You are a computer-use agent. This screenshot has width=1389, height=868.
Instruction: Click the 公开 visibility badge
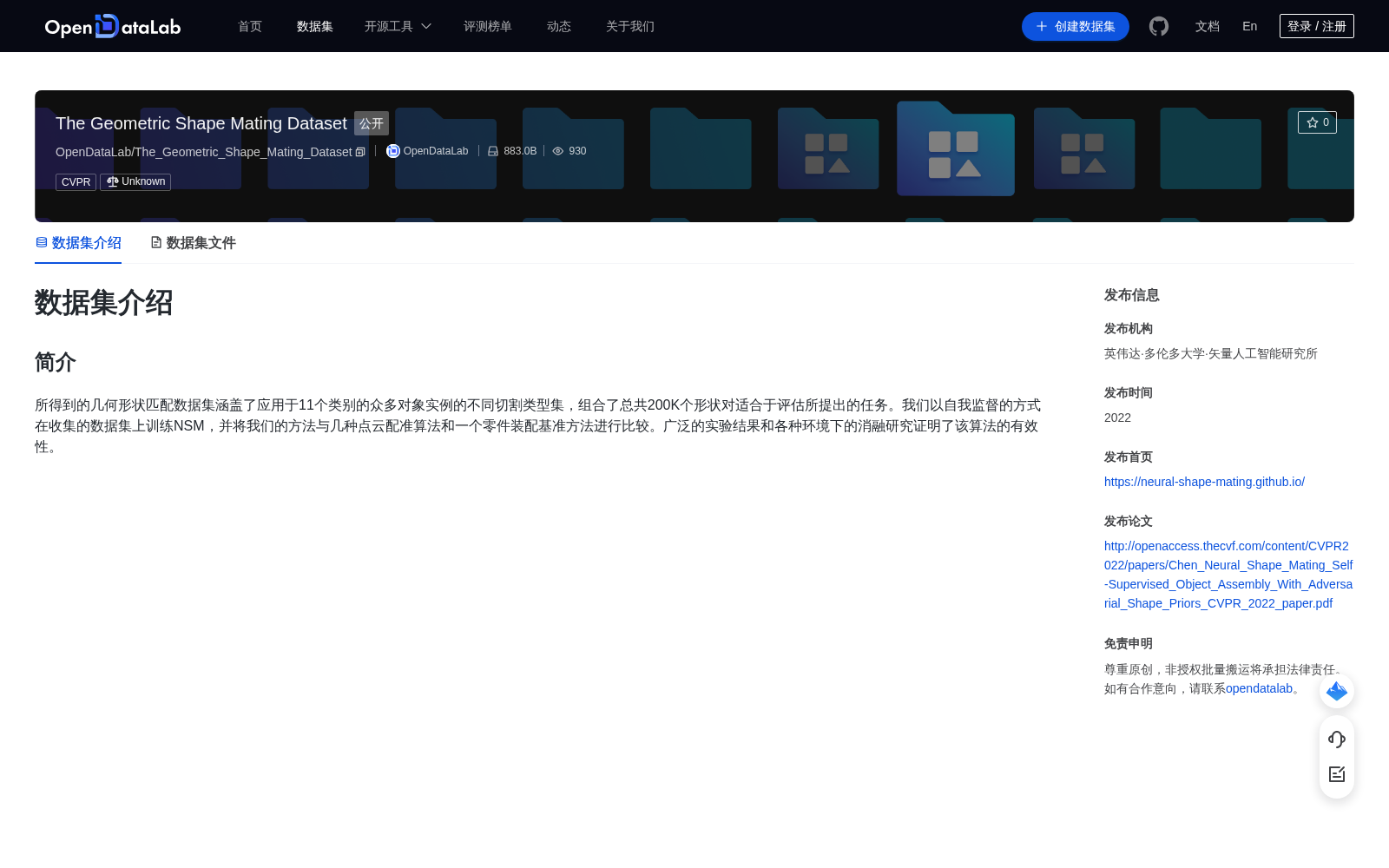click(372, 123)
